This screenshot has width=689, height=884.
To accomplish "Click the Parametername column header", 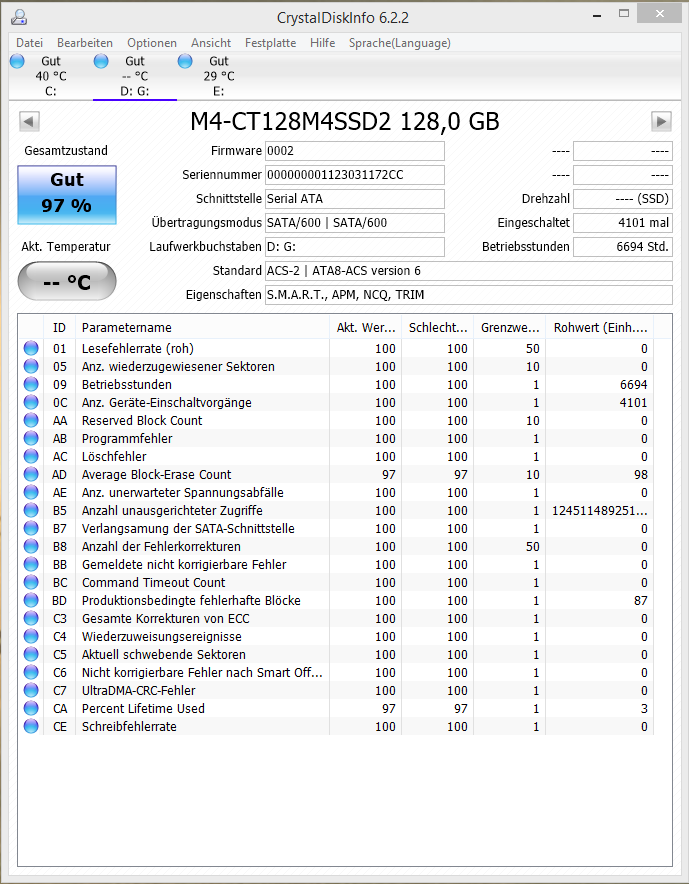I will click(x=202, y=328).
